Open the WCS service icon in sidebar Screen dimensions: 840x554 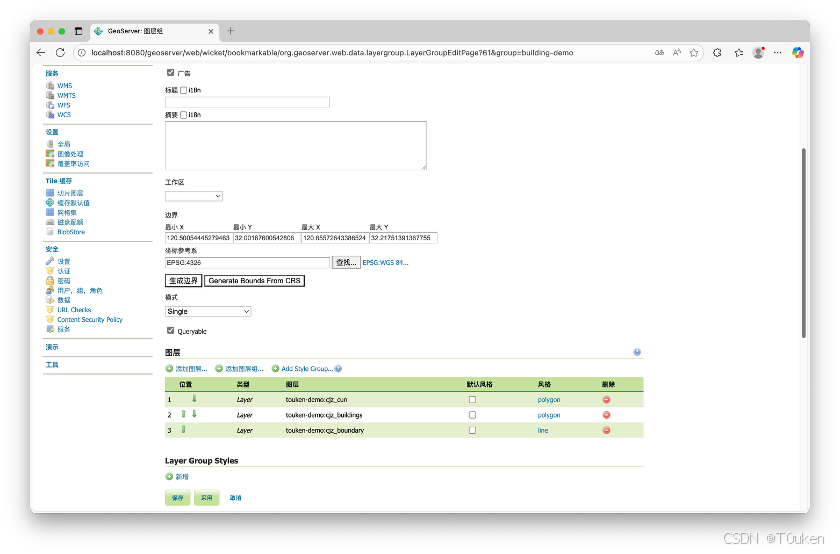click(50, 115)
